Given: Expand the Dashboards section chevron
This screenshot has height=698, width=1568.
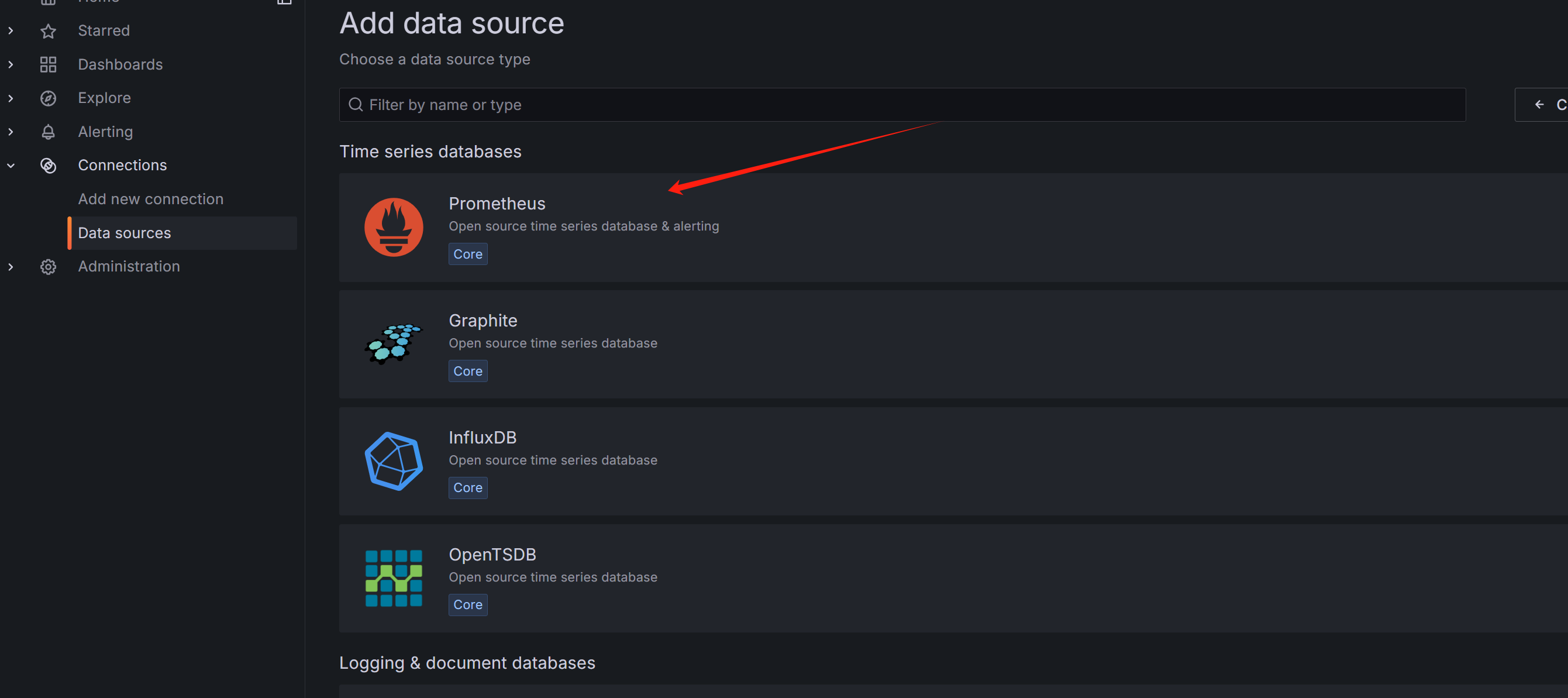Looking at the screenshot, I should pos(11,64).
